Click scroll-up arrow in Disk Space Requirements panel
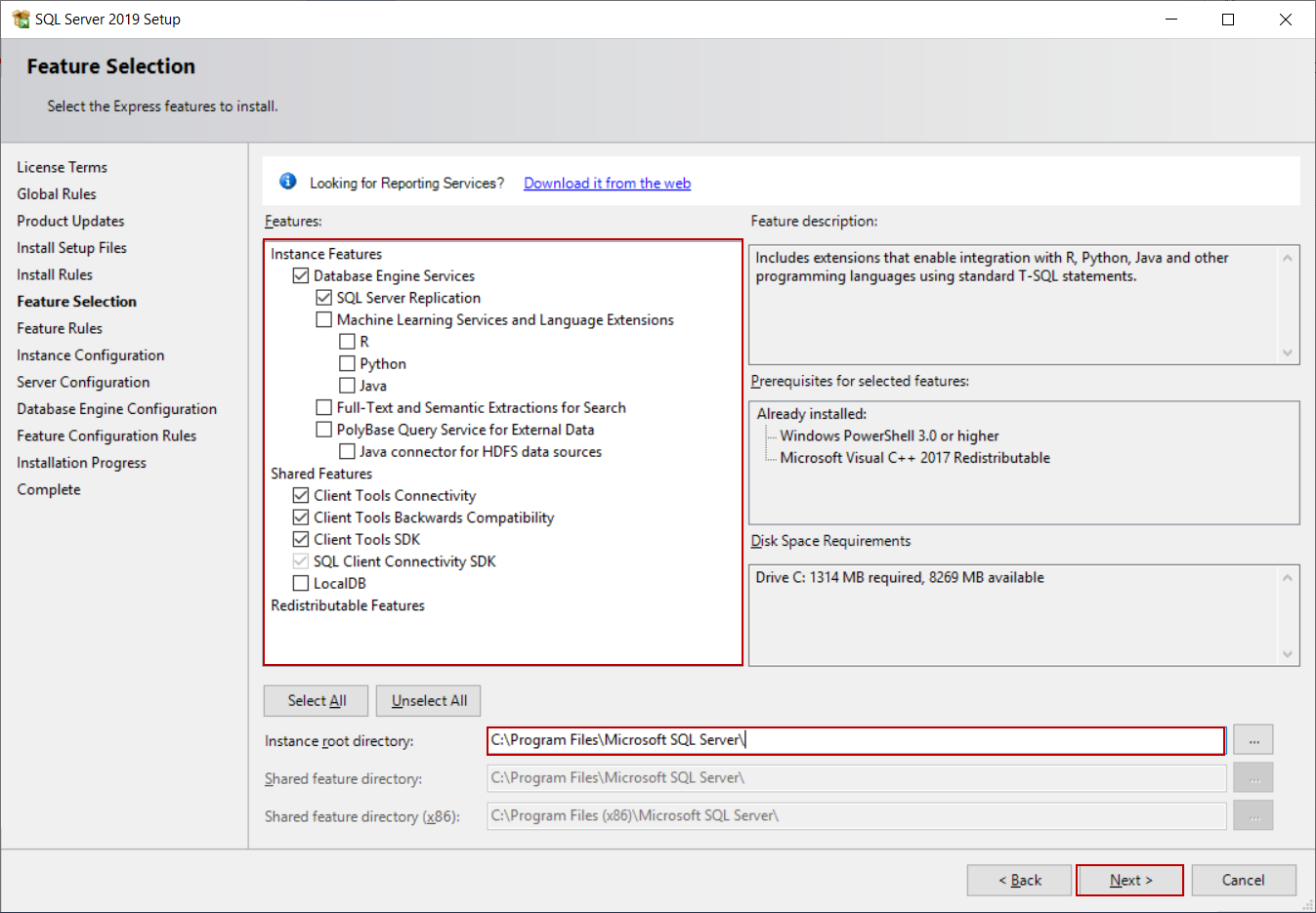The height and width of the screenshot is (913, 1316). pos(1288,576)
